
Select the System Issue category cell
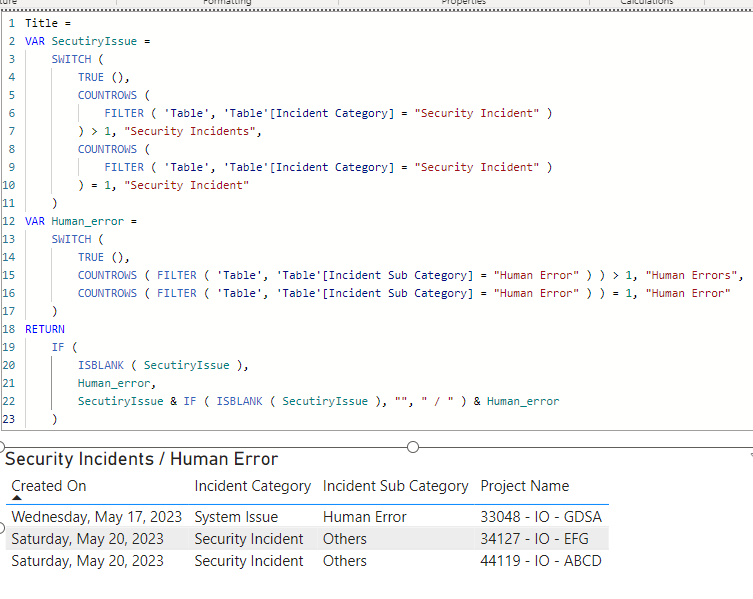point(236,517)
